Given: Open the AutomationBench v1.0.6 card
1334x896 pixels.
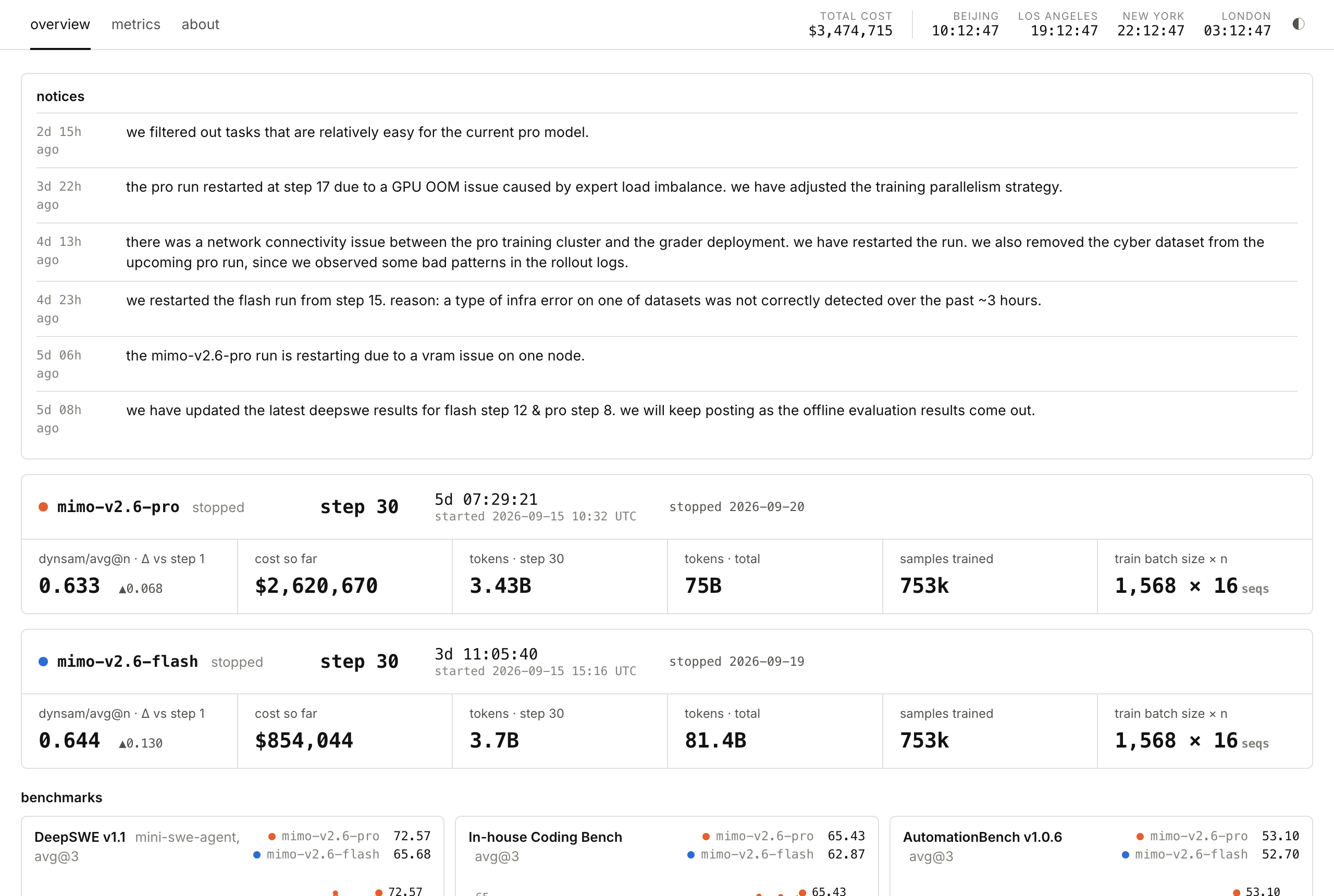Looking at the screenshot, I should coord(1101,856).
